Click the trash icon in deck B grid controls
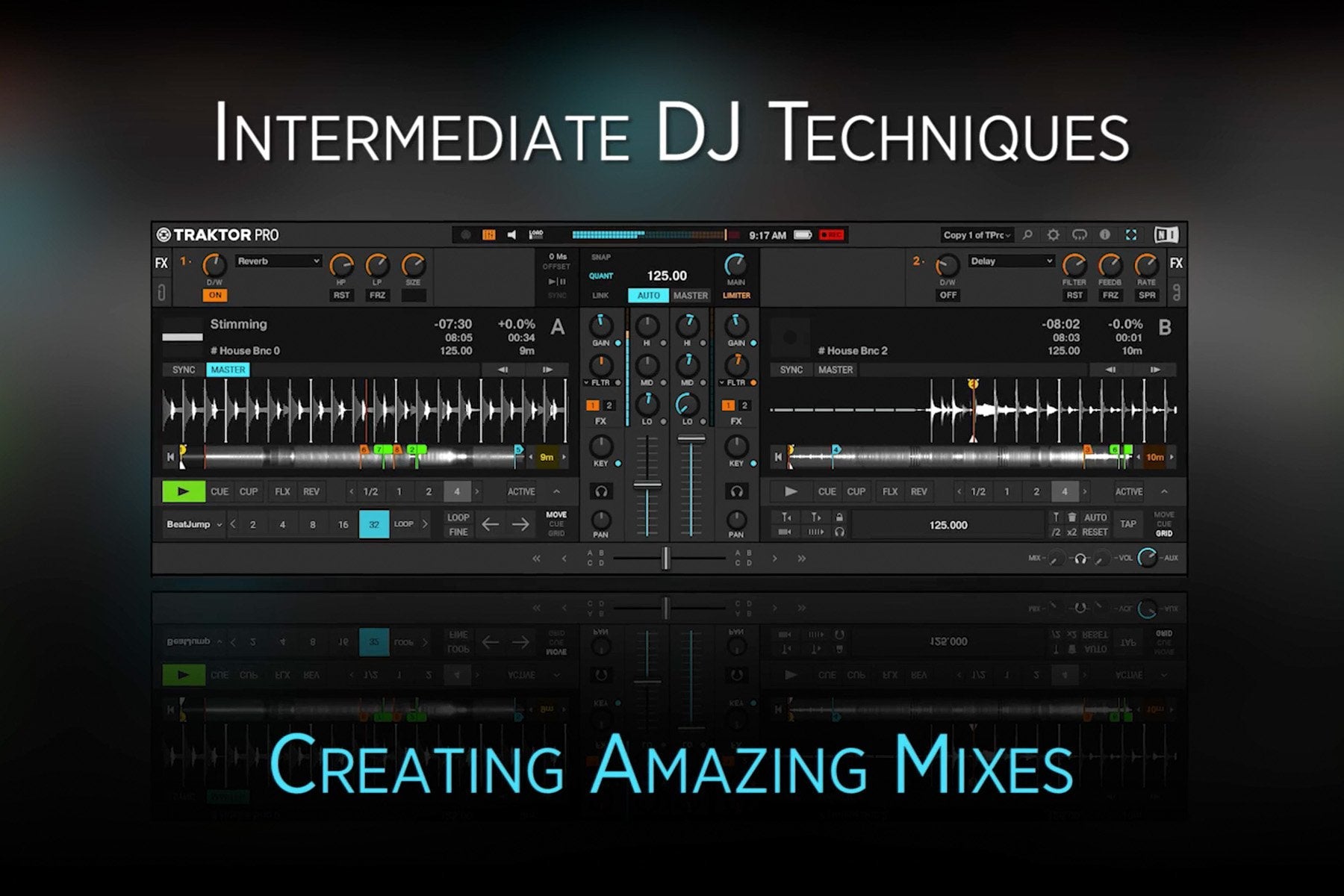 pos(1072,517)
